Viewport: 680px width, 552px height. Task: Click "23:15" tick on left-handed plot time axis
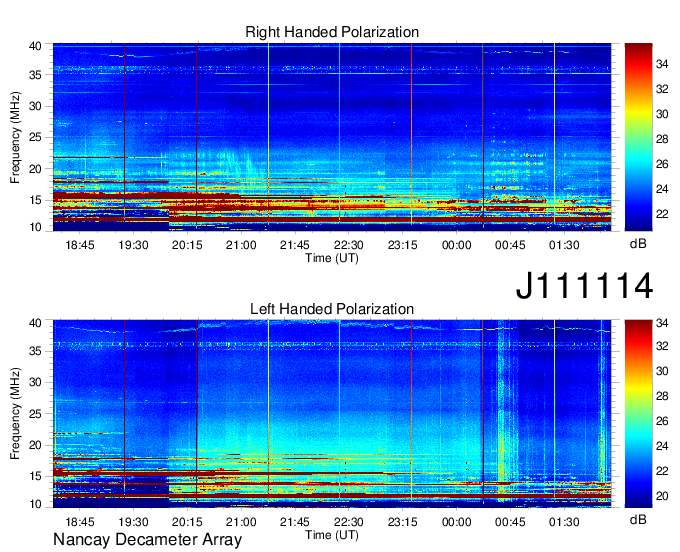(402, 522)
